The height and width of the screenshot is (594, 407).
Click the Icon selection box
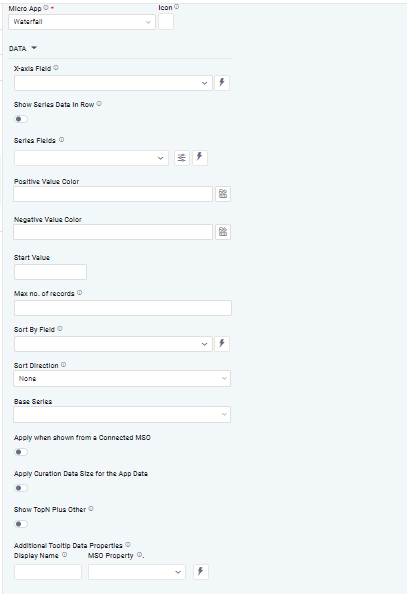tap(166, 22)
